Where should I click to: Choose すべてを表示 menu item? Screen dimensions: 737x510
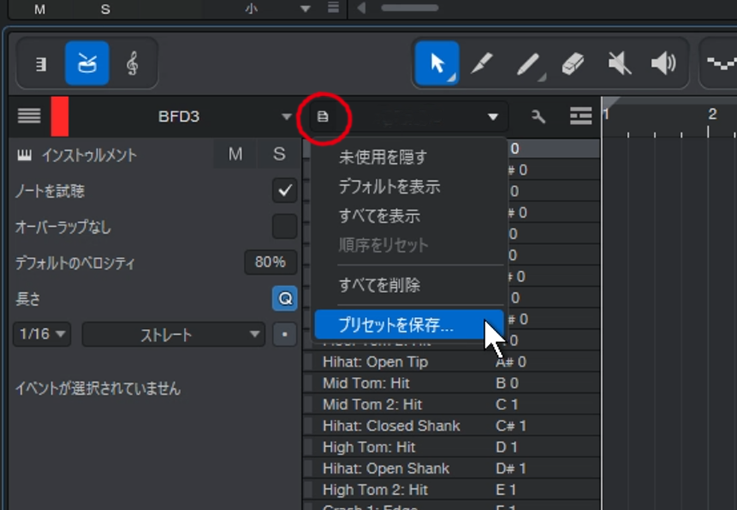[409, 216]
